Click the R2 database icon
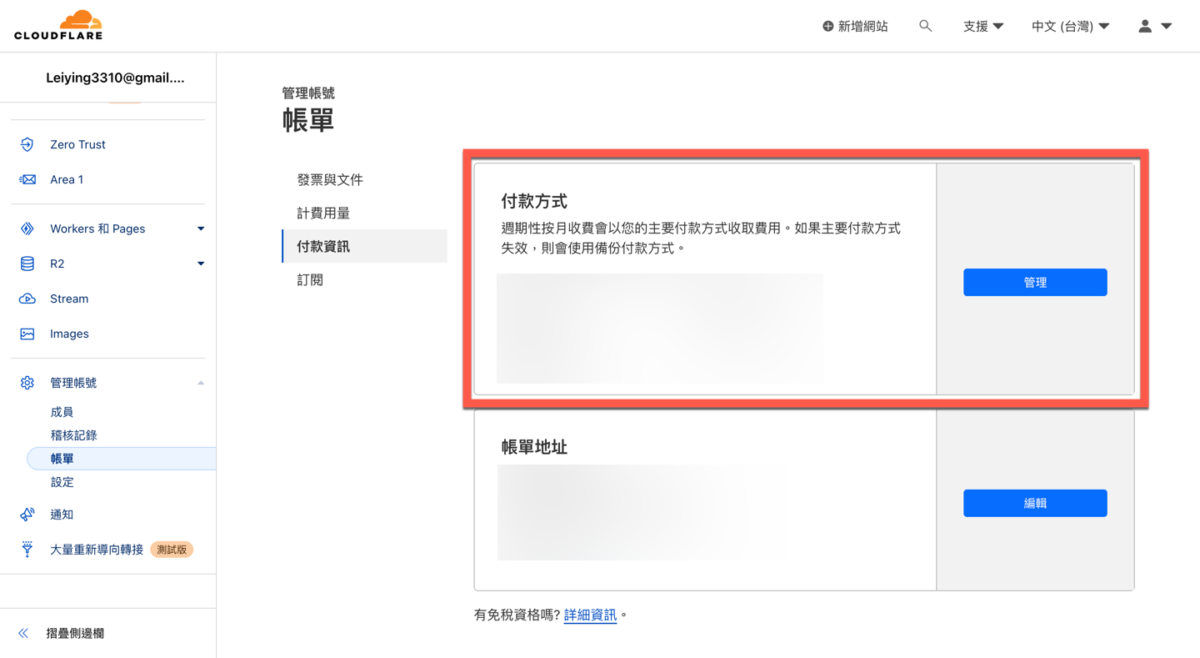The image size is (1200, 658). pyautogui.click(x=27, y=264)
